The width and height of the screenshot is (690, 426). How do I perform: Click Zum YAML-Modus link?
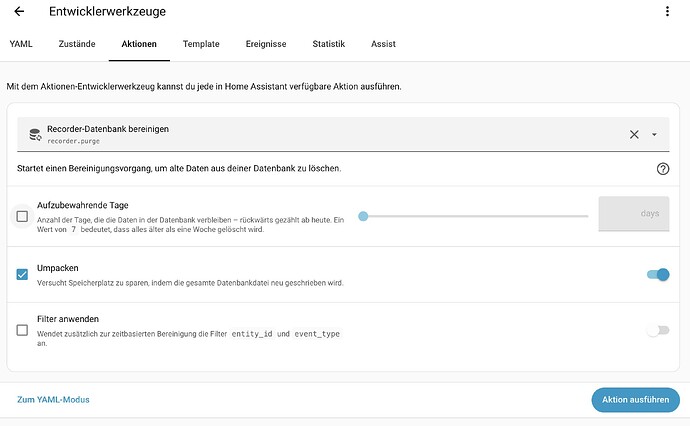pos(53,400)
